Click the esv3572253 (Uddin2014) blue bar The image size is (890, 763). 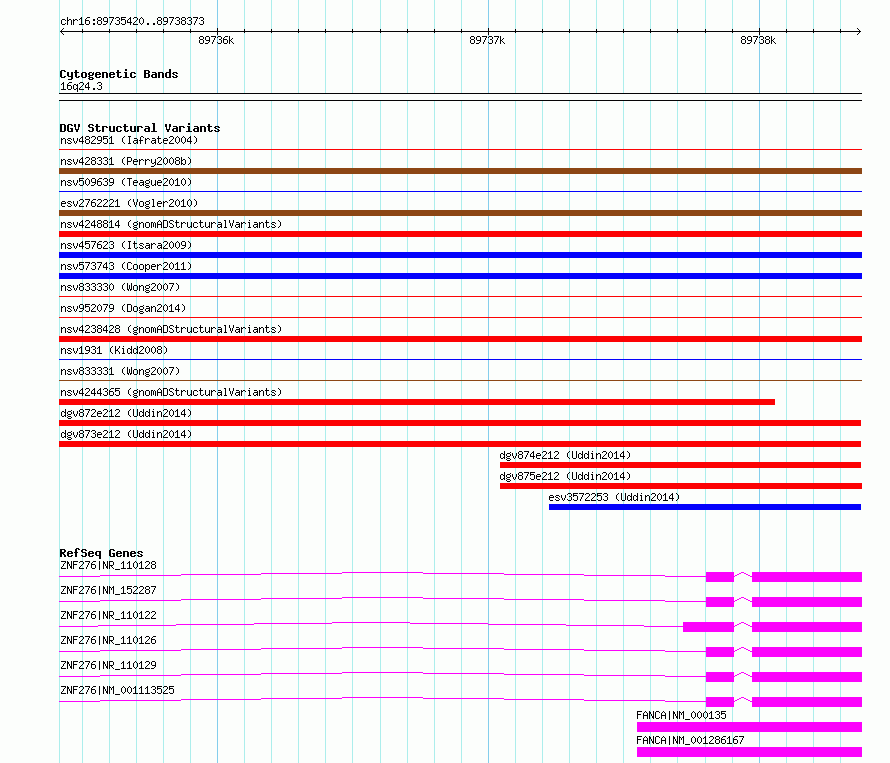[705, 507]
